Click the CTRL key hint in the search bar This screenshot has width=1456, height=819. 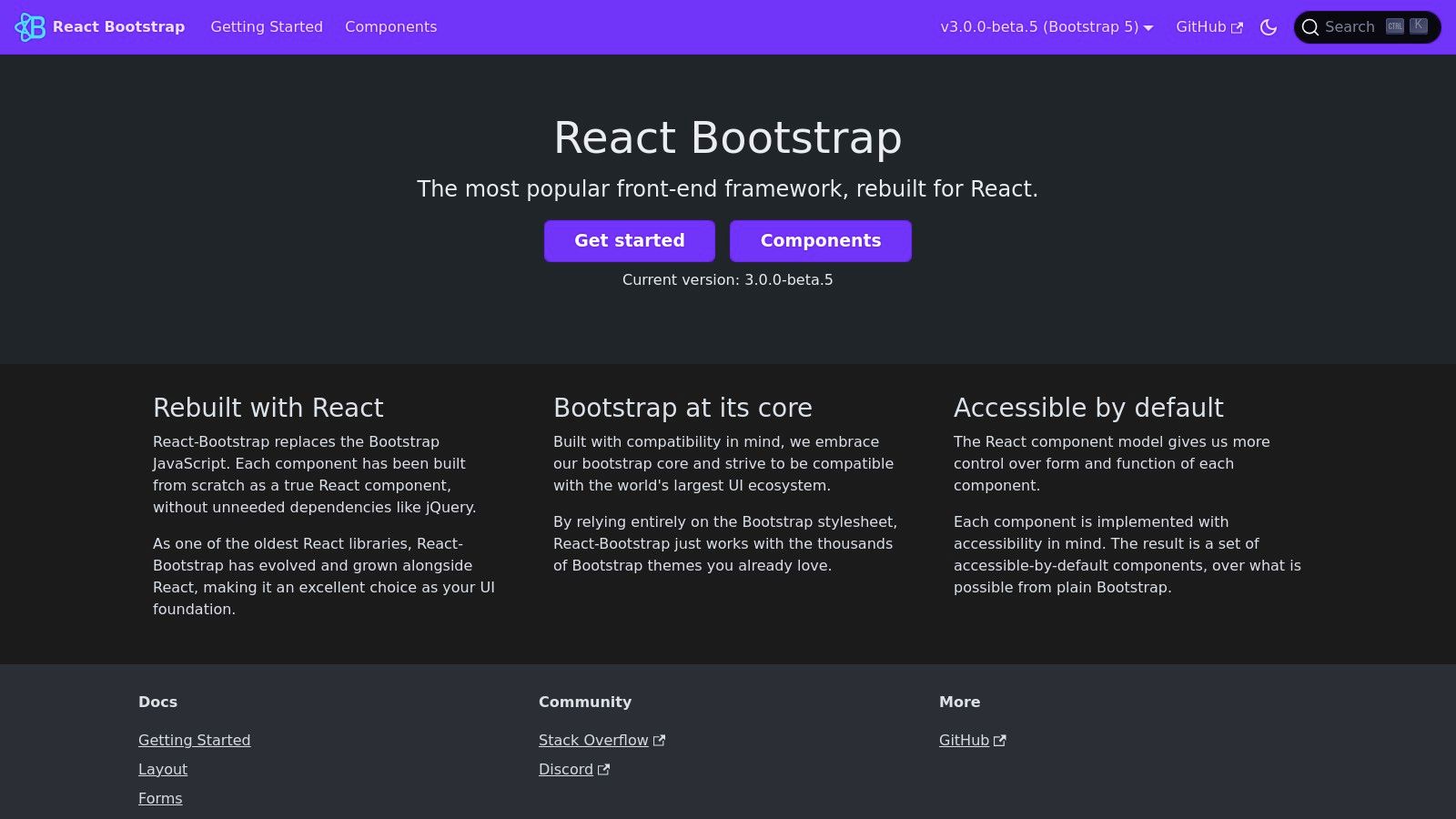click(1393, 26)
